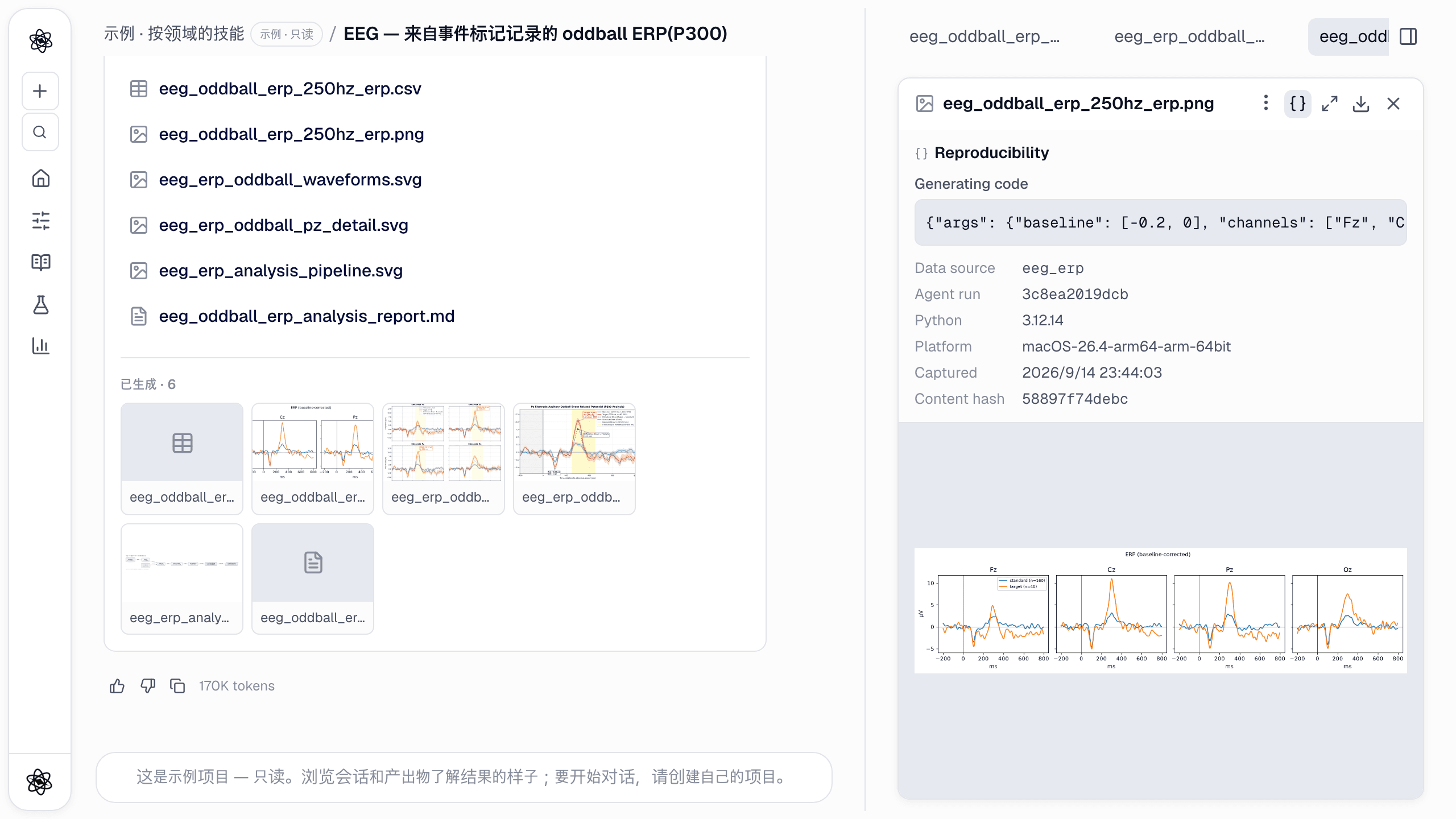This screenshot has width=1456, height=819.
Task: Open the document report thumbnail card
Action: click(x=313, y=579)
